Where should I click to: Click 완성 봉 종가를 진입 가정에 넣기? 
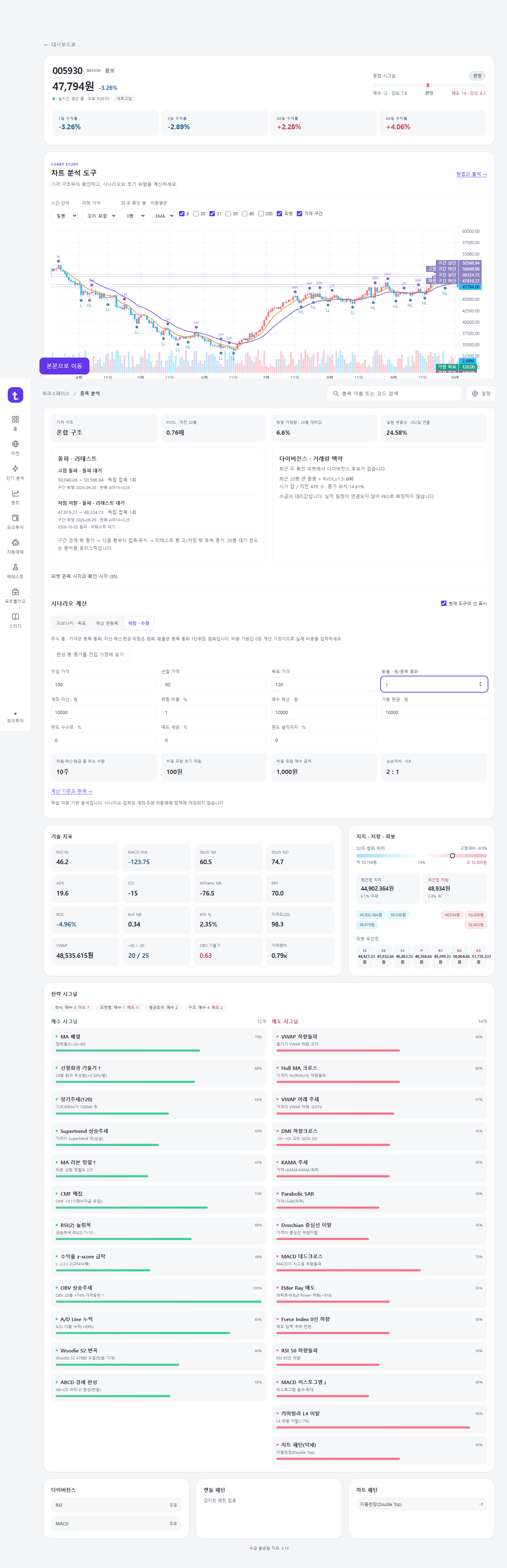(x=90, y=654)
